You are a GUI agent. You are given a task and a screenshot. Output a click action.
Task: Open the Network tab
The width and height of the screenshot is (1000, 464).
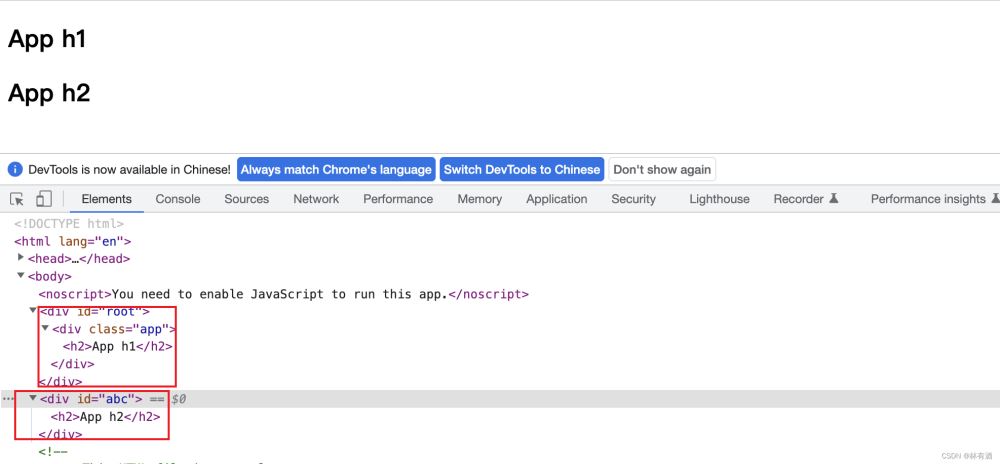click(316, 199)
